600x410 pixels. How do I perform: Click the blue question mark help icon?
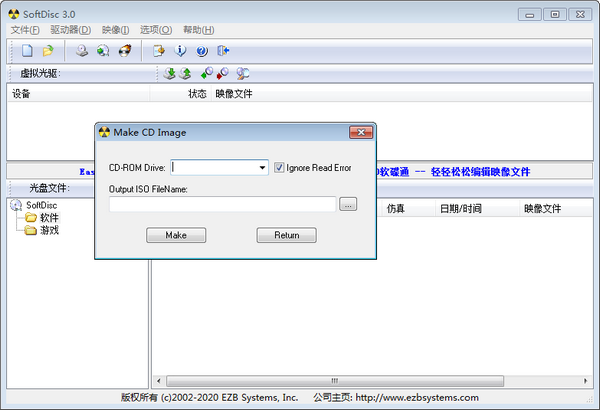pos(202,51)
